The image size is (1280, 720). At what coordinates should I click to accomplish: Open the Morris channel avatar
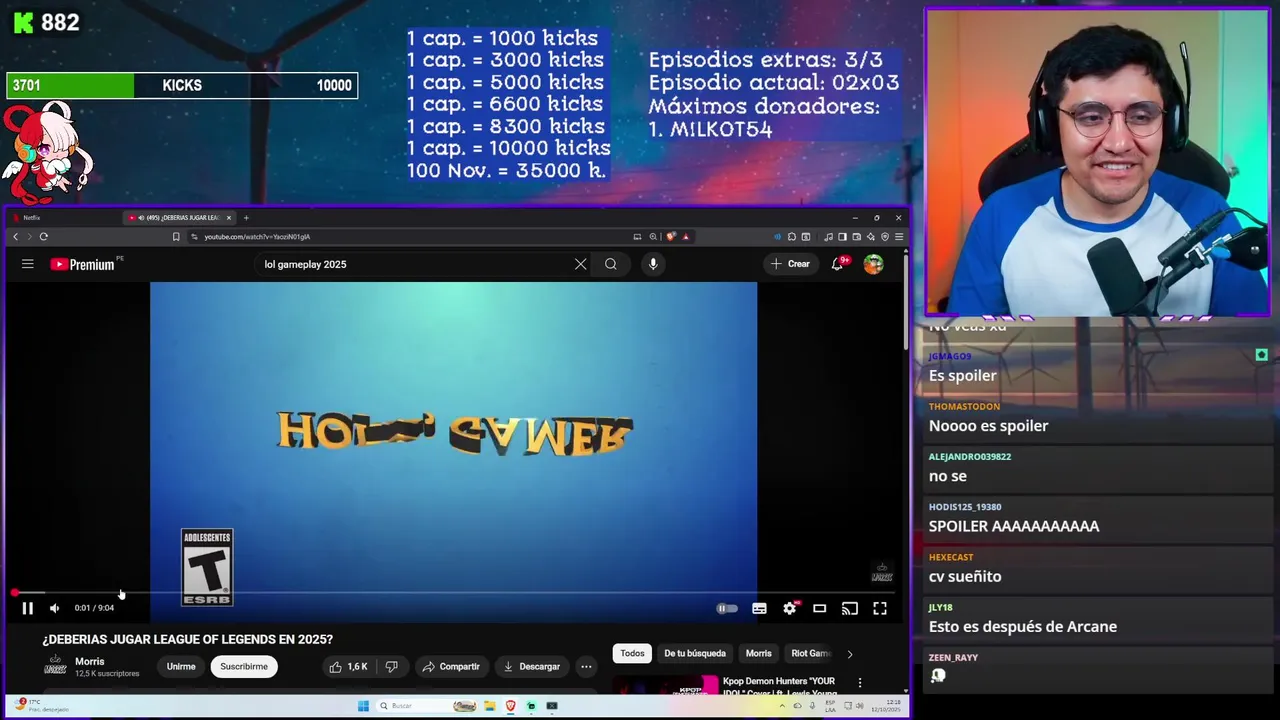[x=55, y=666]
